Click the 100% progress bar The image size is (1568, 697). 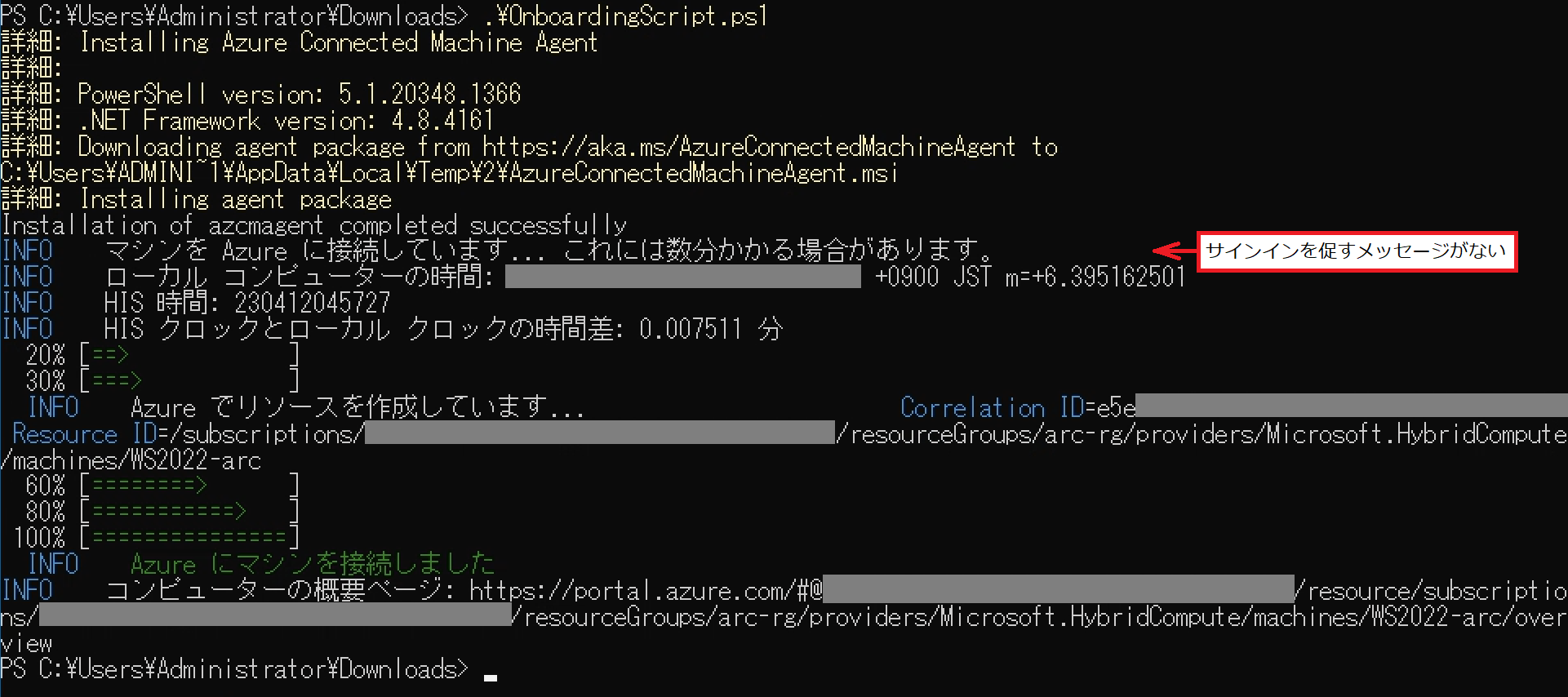coord(155,538)
